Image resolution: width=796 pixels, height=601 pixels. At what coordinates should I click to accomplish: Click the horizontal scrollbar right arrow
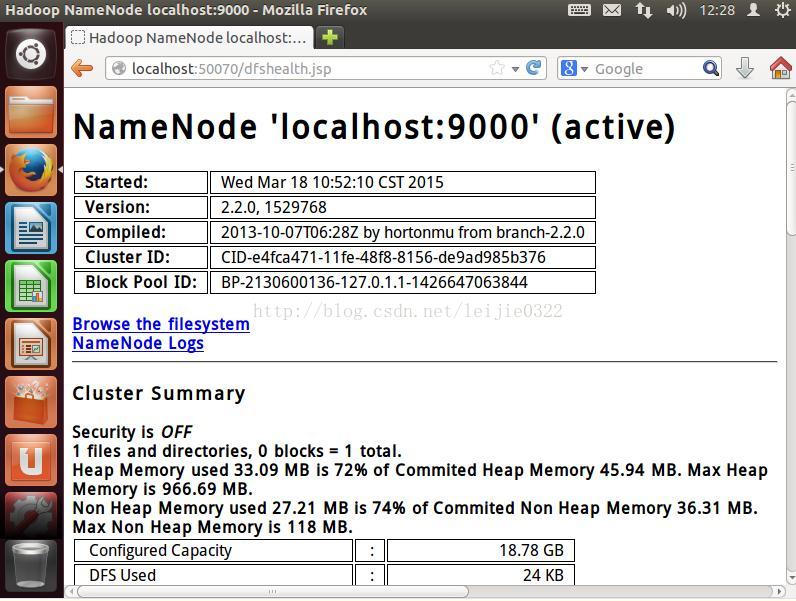779,591
